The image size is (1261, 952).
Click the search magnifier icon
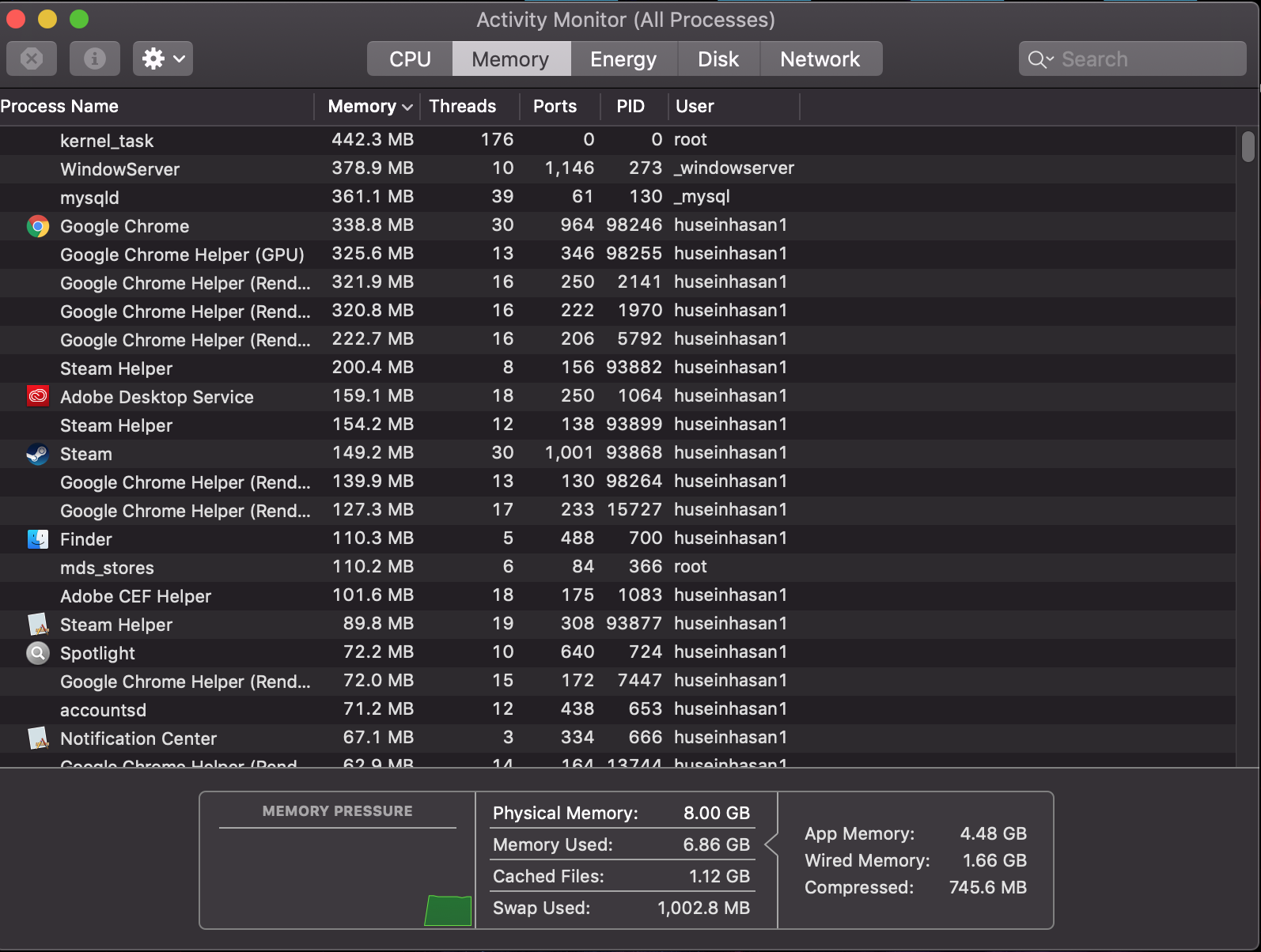point(1039,59)
